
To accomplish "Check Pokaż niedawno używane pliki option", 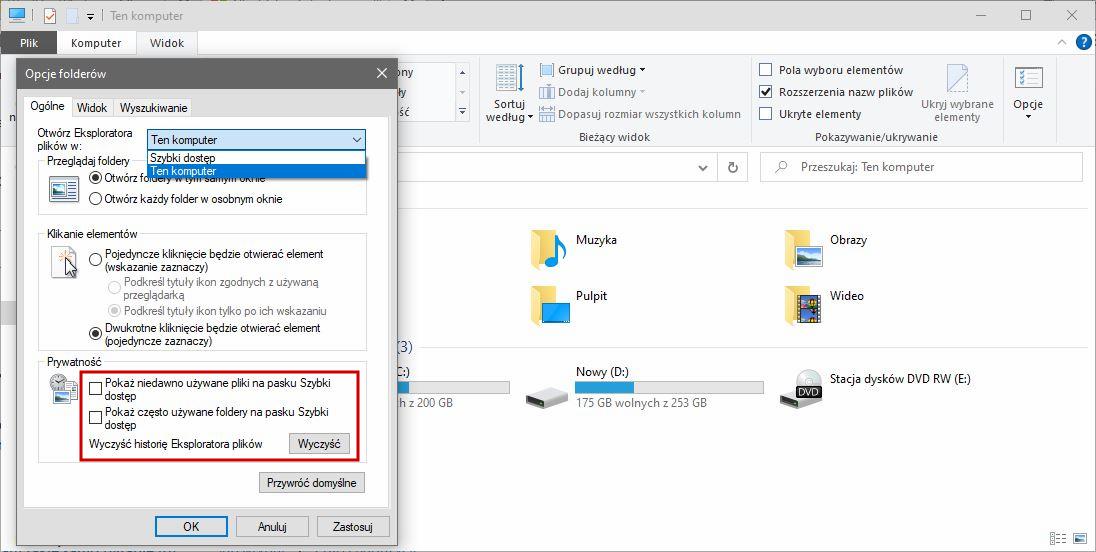I will pos(96,389).
